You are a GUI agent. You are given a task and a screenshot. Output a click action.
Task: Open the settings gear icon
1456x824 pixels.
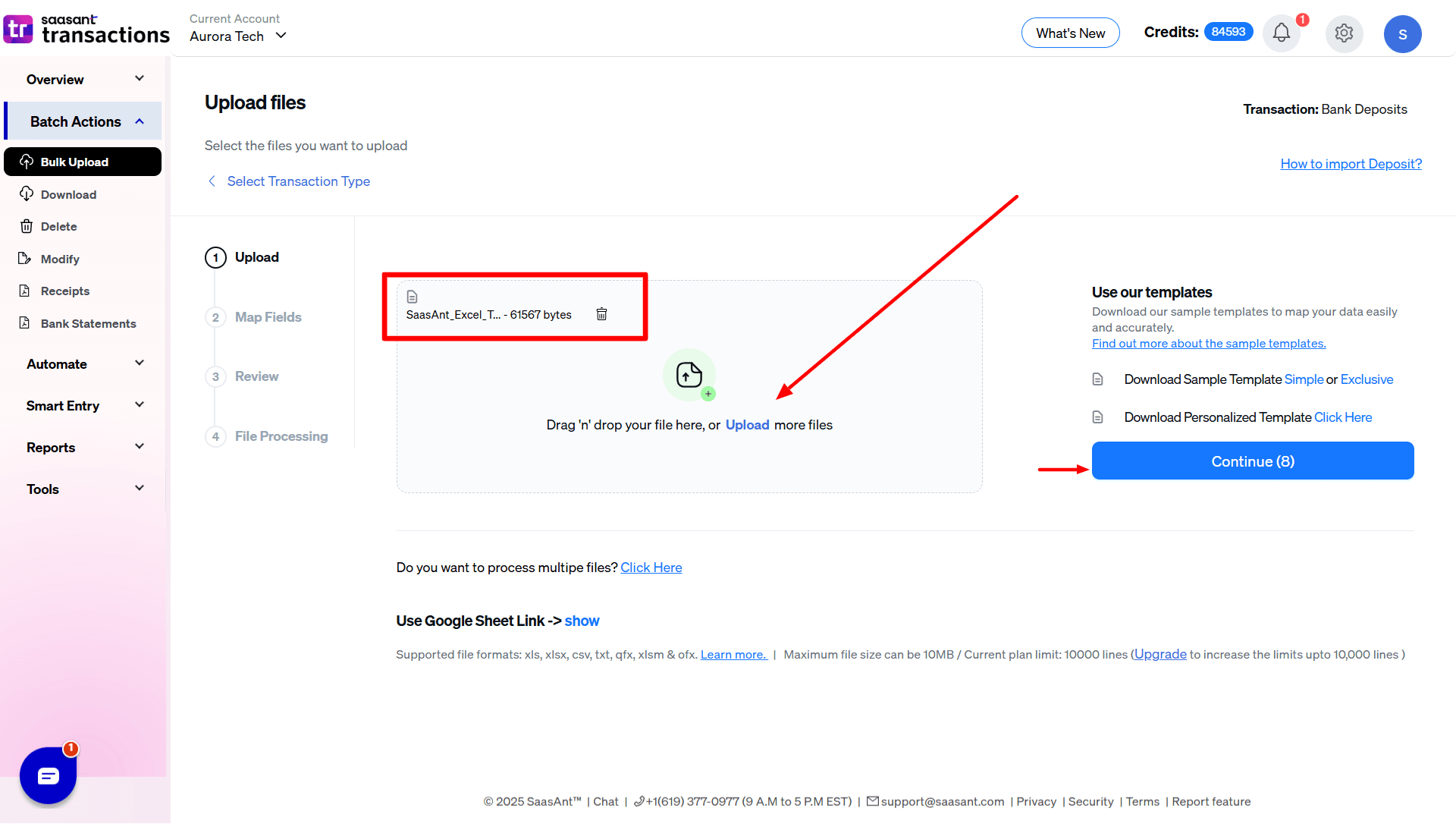[x=1344, y=33]
